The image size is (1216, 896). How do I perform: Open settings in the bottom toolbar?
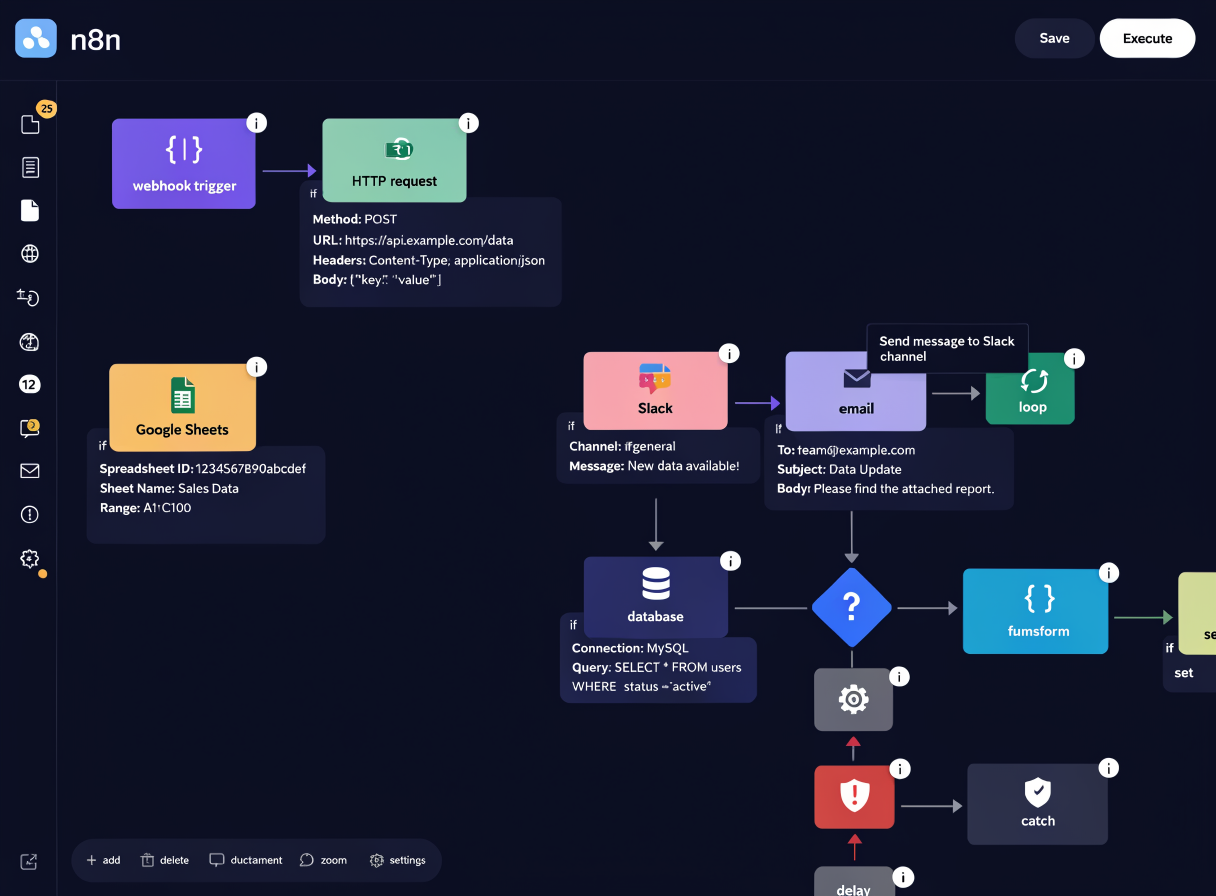[397, 860]
